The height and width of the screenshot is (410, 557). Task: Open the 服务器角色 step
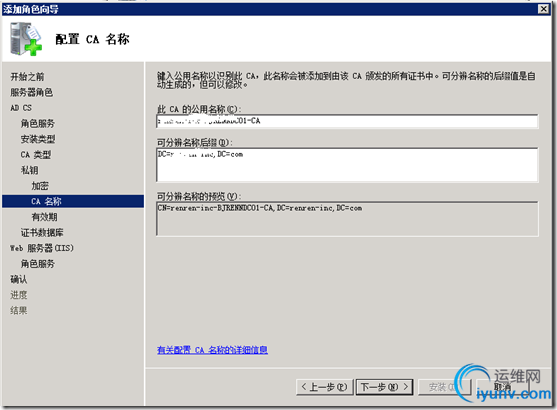32,92
